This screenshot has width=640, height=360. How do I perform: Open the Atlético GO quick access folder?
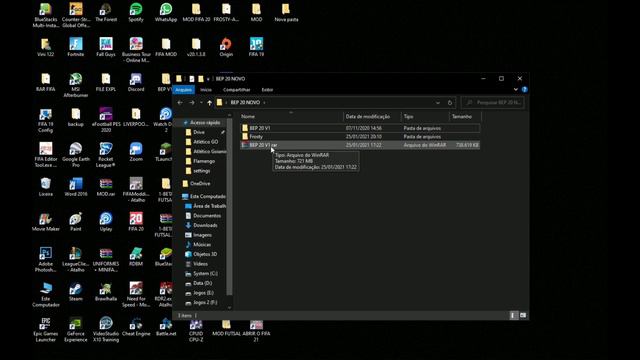coord(202,142)
